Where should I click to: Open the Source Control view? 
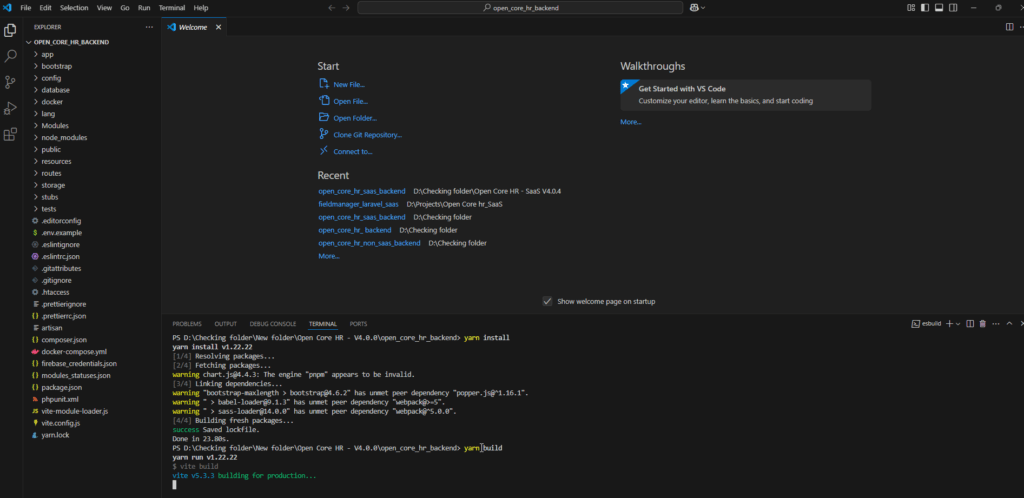[10, 82]
